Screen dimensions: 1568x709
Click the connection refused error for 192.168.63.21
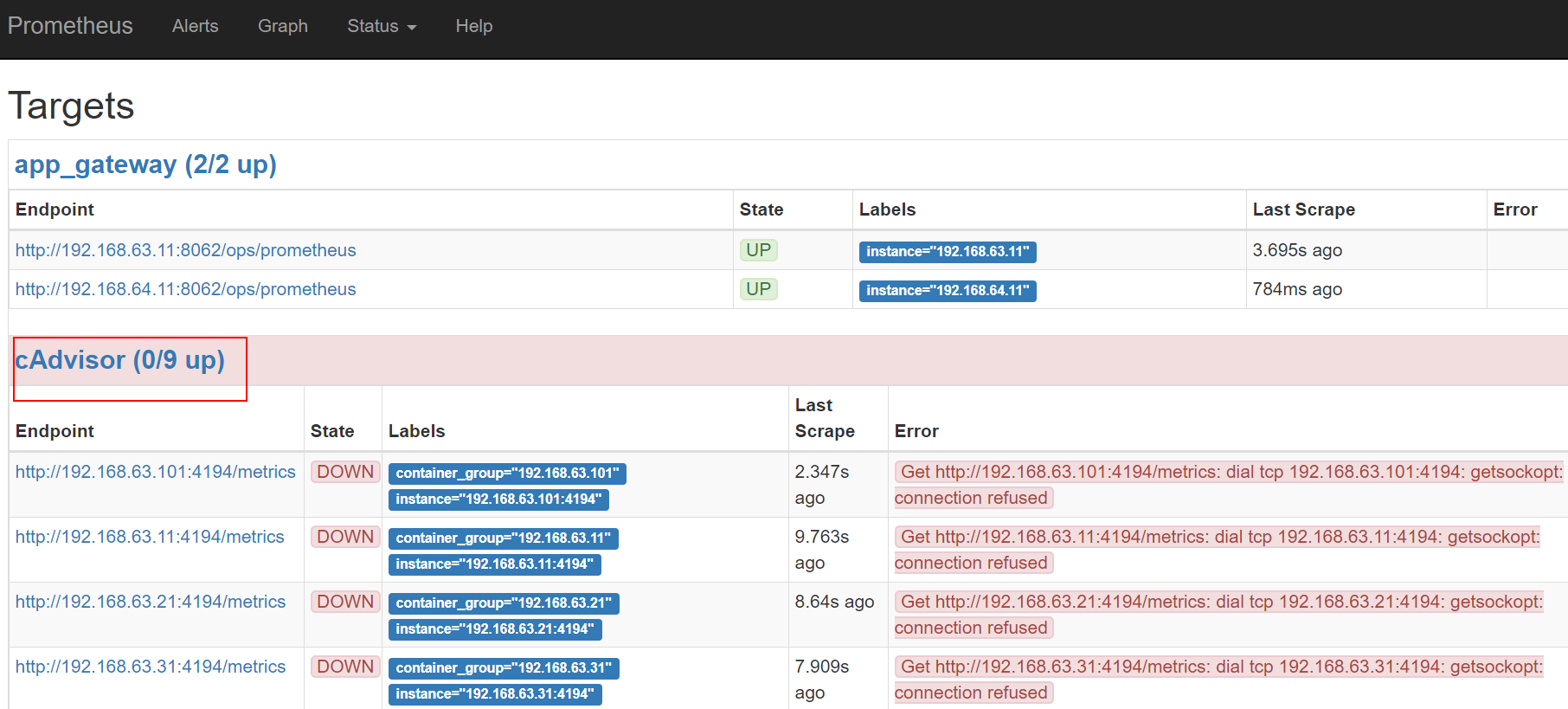[1218, 615]
